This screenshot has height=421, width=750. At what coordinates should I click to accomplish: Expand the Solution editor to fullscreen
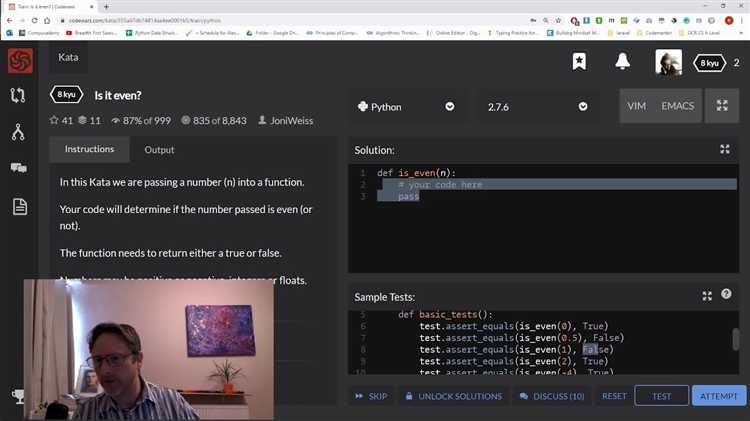click(725, 150)
